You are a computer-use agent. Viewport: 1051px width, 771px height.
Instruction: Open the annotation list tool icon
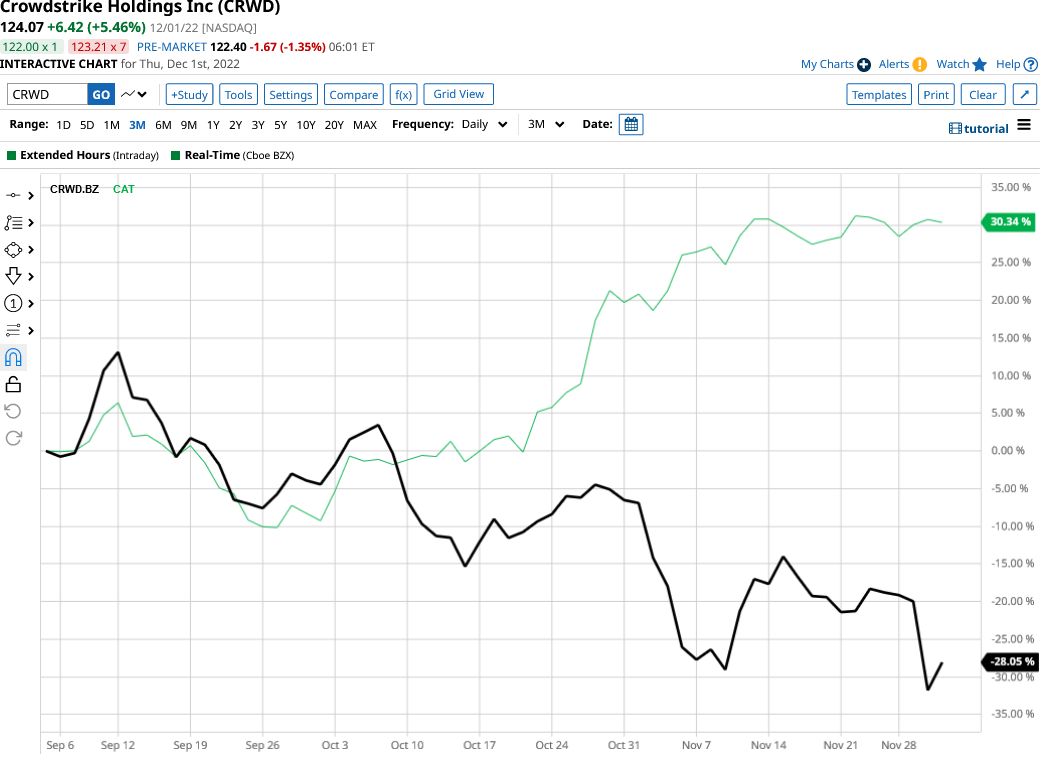(13, 223)
